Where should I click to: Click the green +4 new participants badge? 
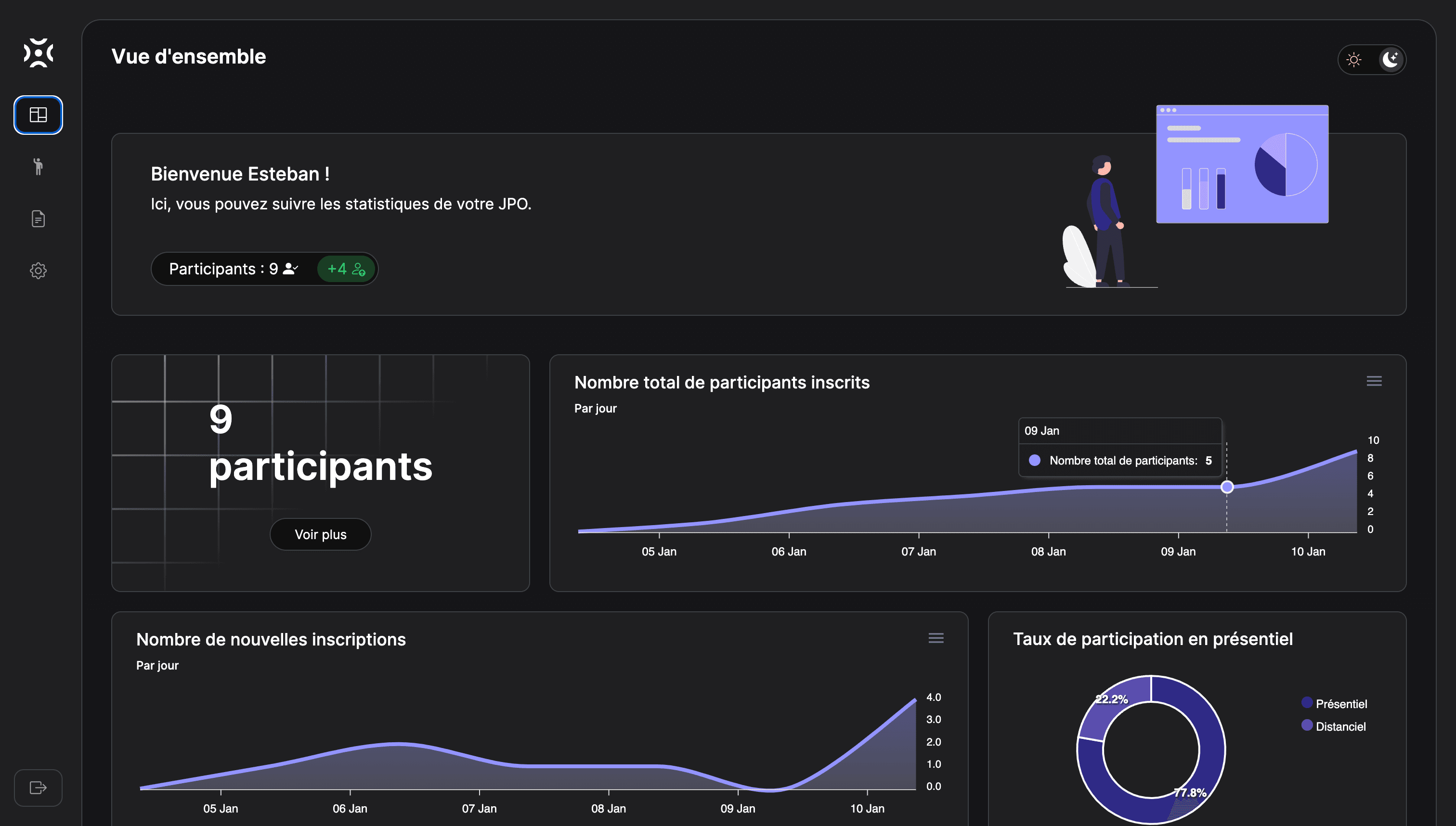click(x=346, y=269)
